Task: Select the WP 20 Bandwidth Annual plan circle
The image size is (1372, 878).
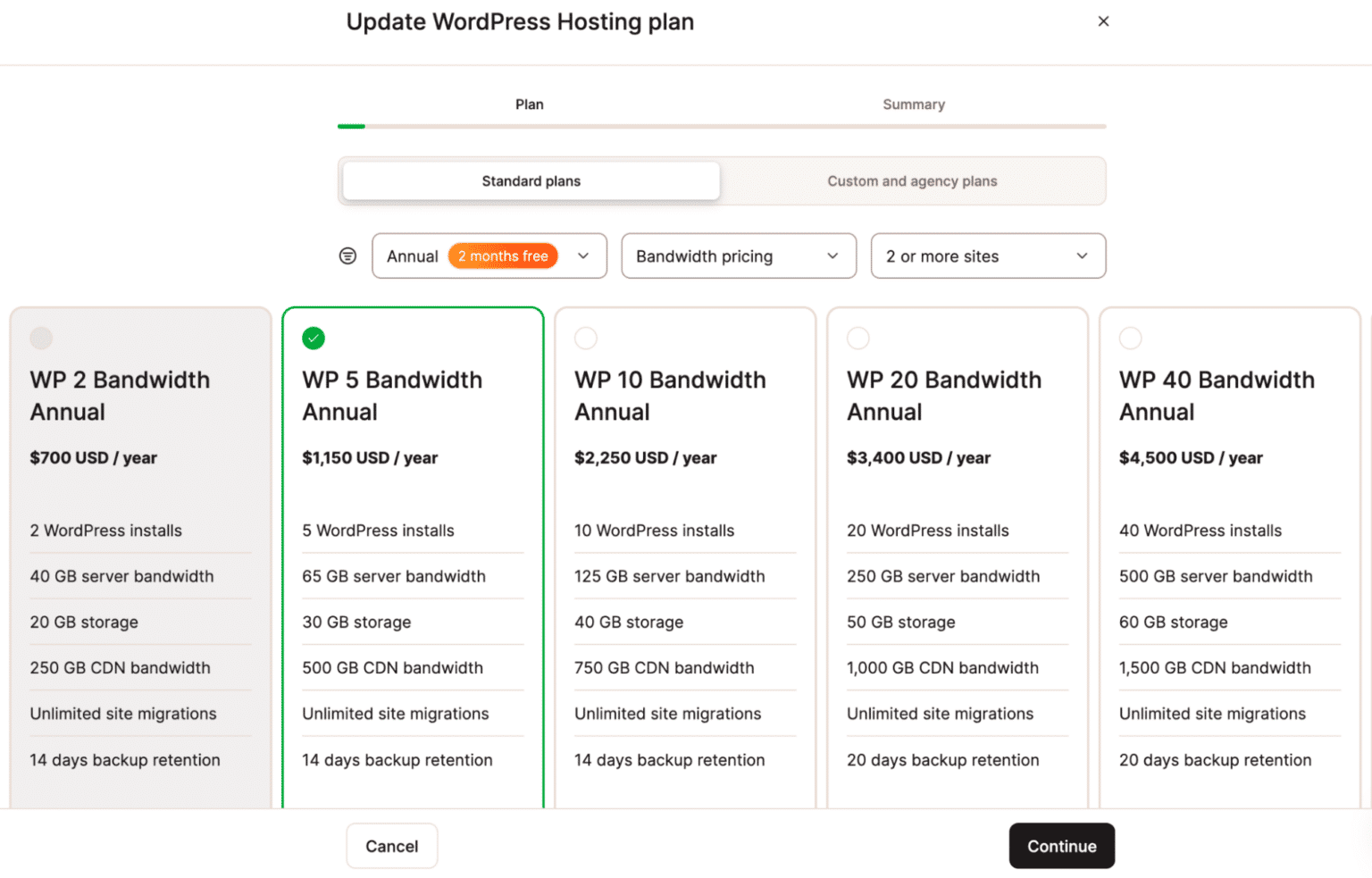Action: pyautogui.click(x=857, y=338)
